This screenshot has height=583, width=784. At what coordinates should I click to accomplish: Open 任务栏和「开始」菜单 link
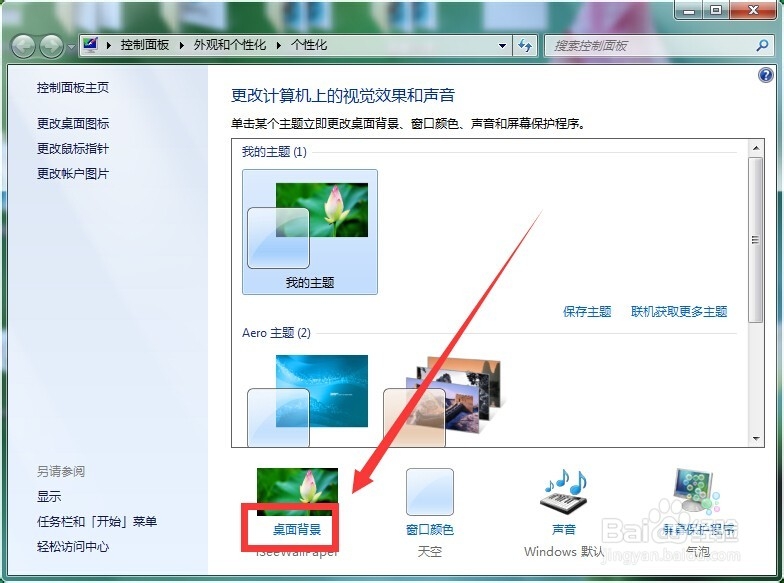click(97, 522)
